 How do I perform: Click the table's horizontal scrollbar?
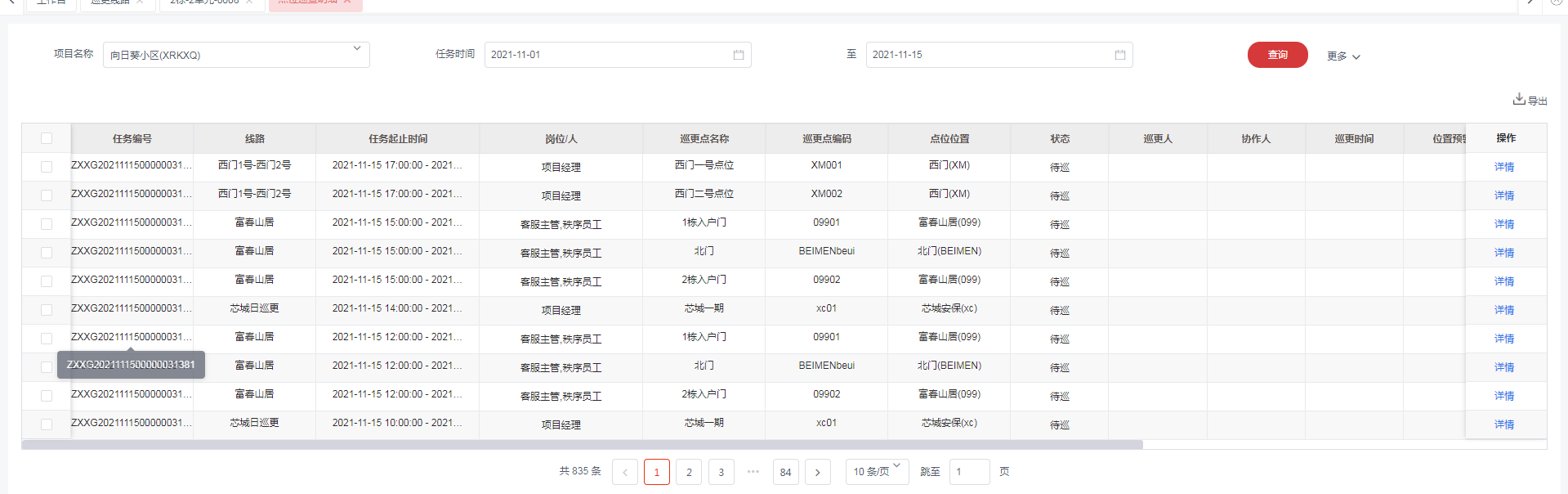pyautogui.click(x=582, y=445)
